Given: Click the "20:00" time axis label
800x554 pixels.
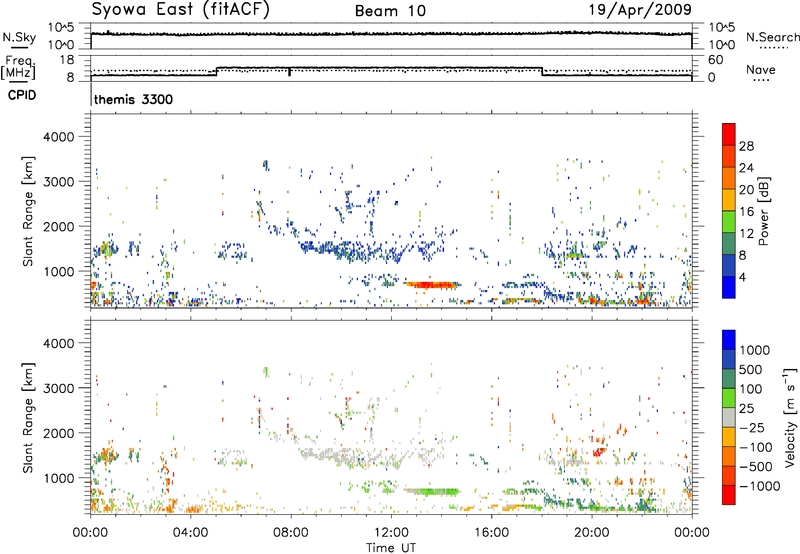Looking at the screenshot, I should (592, 533).
